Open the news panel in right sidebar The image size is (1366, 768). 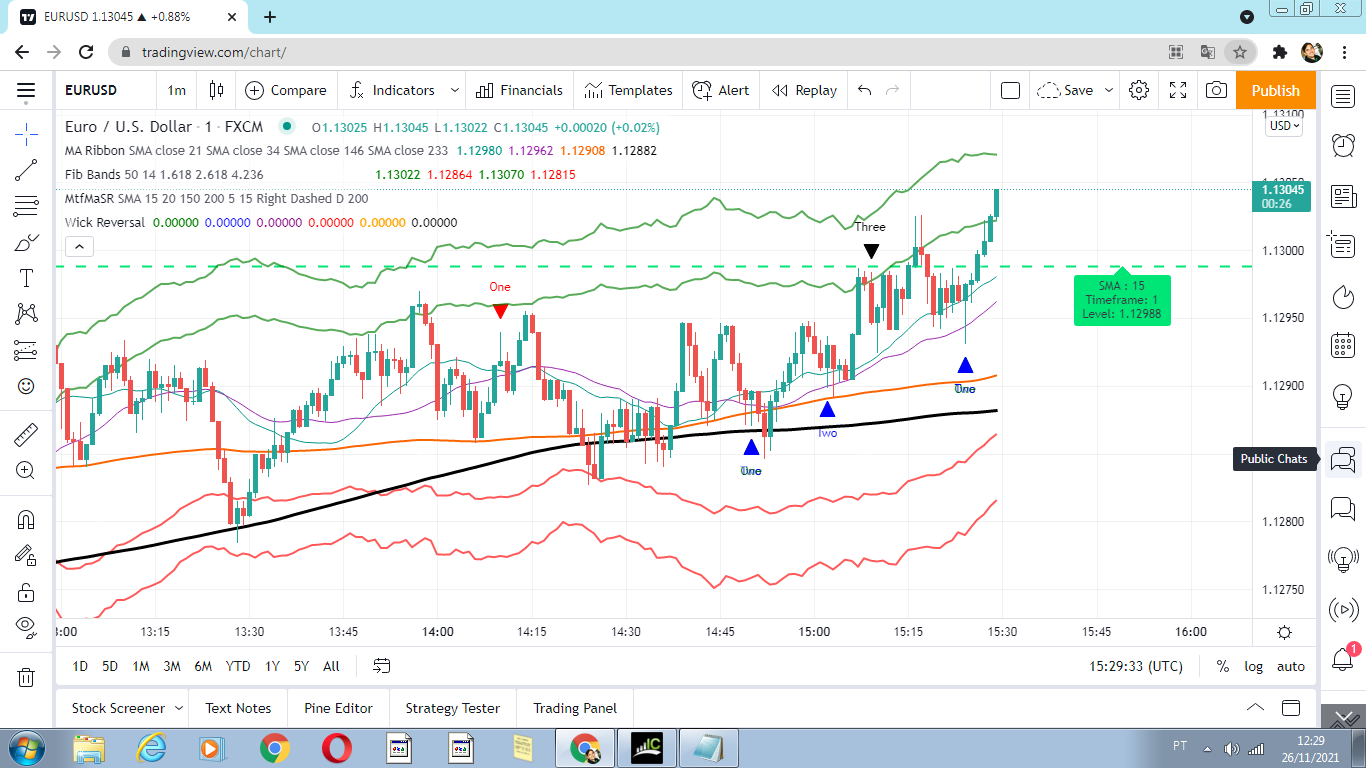pos(1343,196)
